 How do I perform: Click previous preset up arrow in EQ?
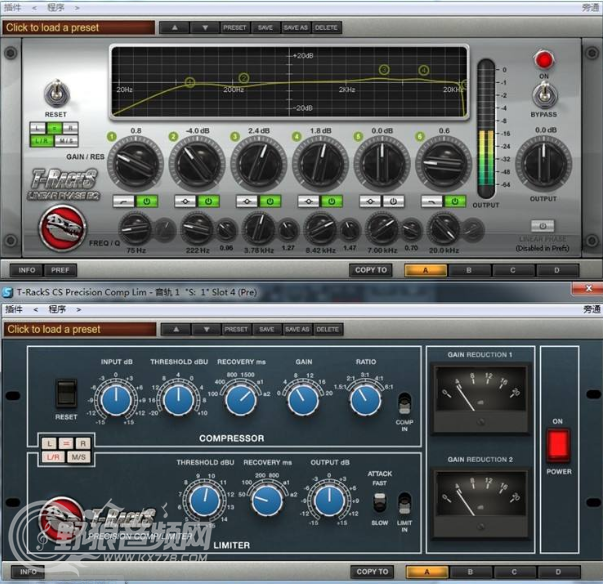click(x=175, y=28)
